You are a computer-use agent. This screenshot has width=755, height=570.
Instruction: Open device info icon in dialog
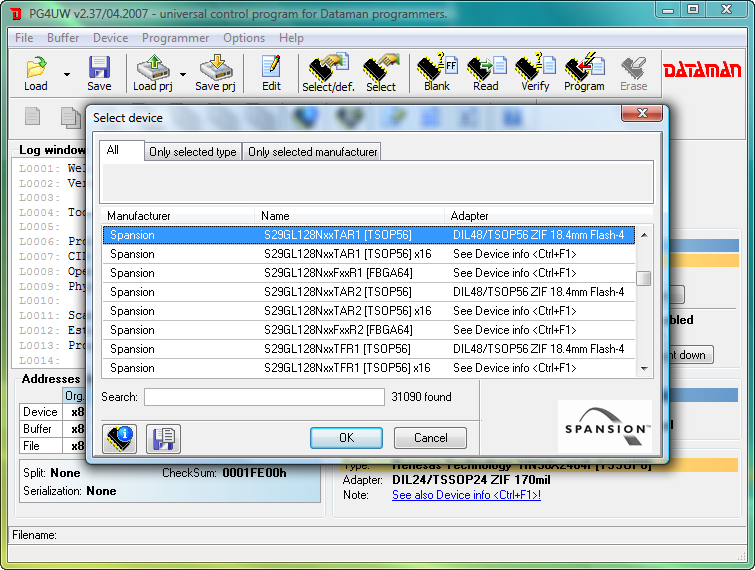pyautogui.click(x=119, y=438)
